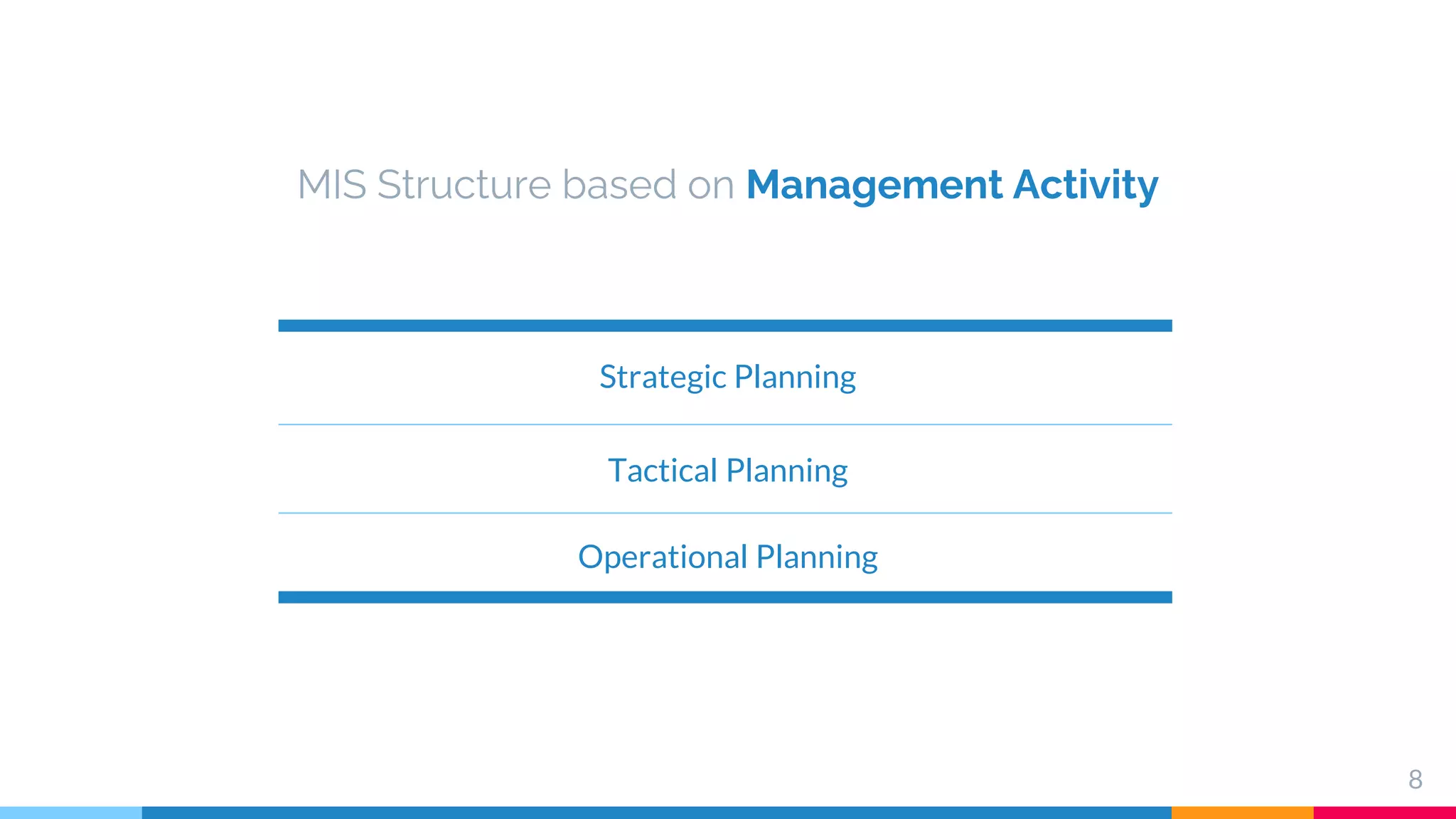Image resolution: width=1456 pixels, height=819 pixels.
Task: Click "Planning" in the Tactical Planning row
Action: (x=787, y=471)
